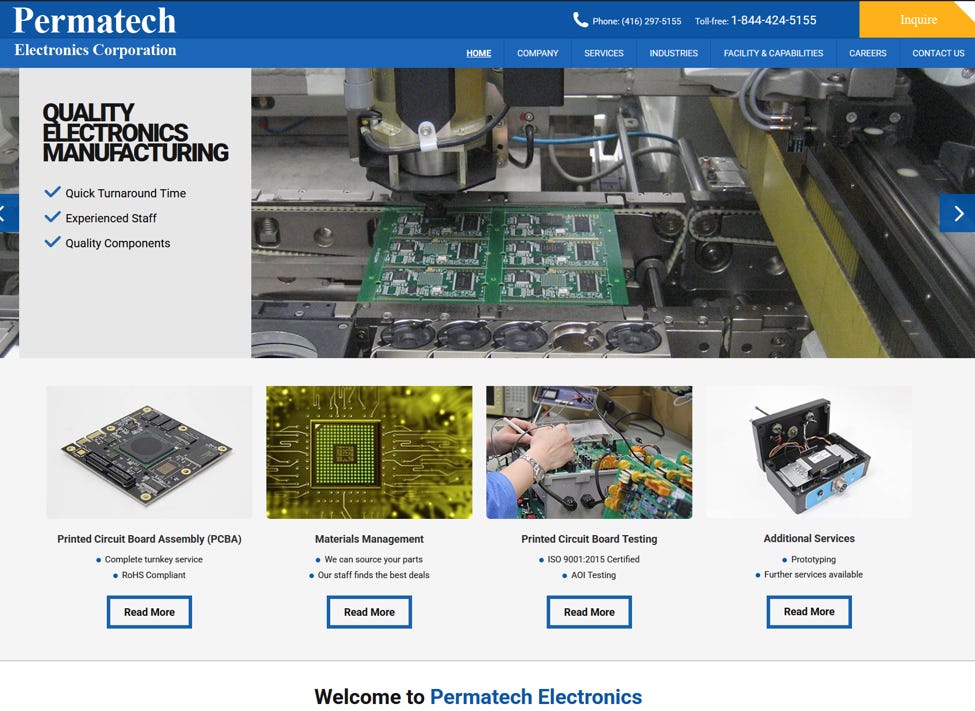The height and width of the screenshot is (711, 975).
Task: Read More under Additional Services
Action: tap(809, 611)
